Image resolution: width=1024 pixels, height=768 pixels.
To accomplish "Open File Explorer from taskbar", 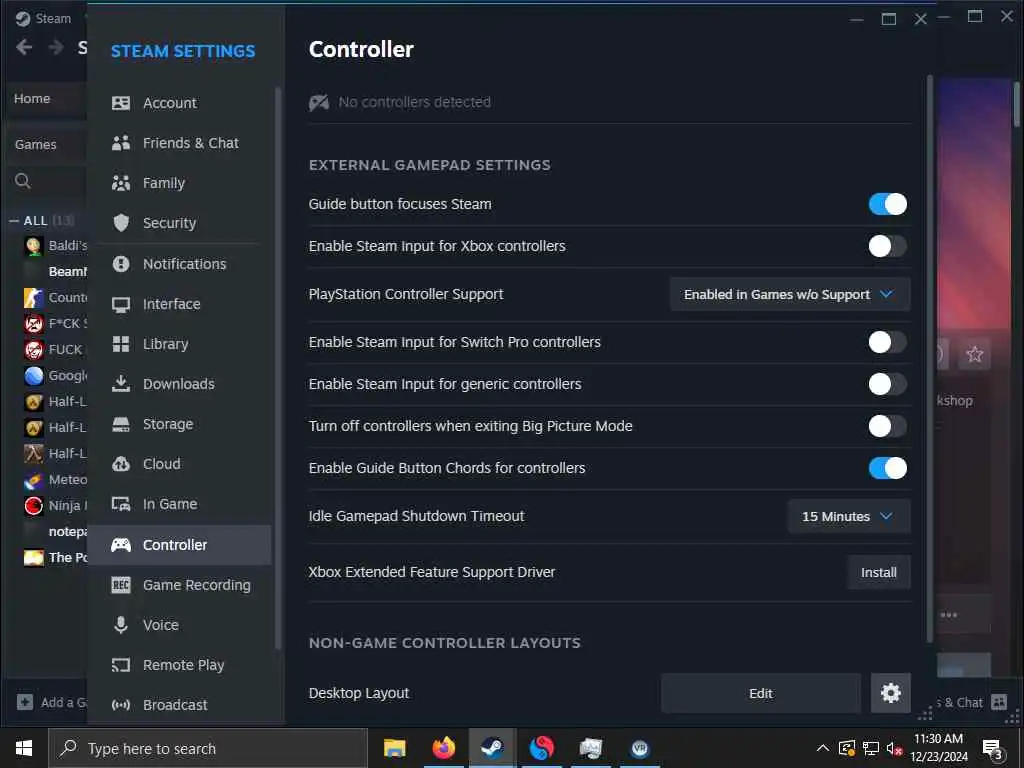I will point(394,748).
